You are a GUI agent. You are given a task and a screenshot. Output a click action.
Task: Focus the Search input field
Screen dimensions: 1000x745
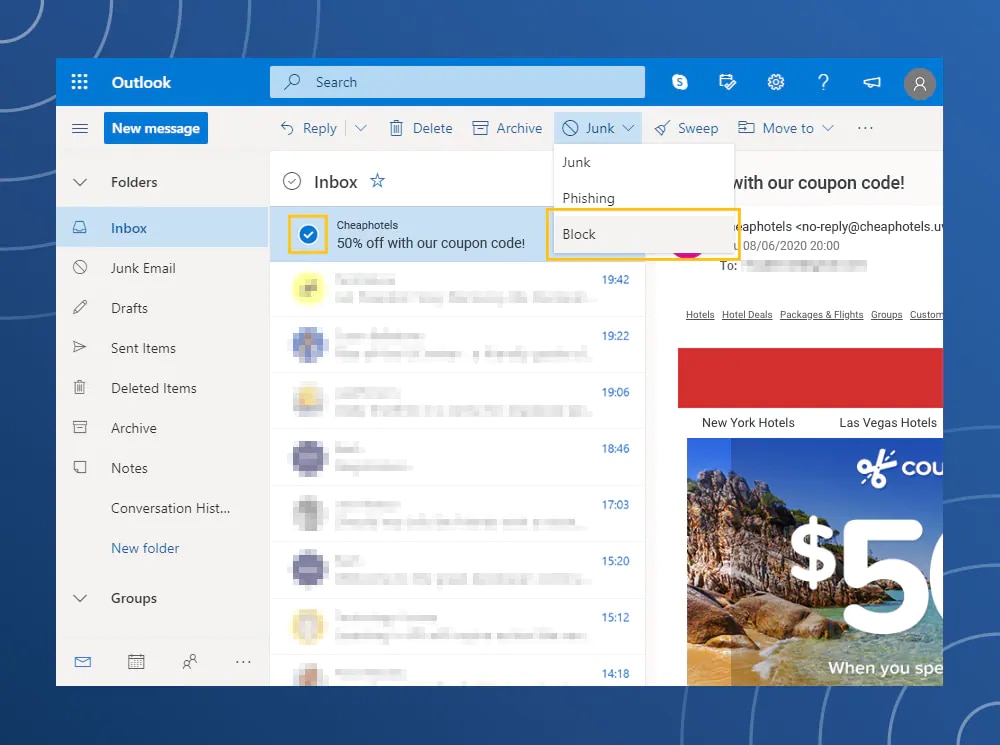tap(457, 82)
